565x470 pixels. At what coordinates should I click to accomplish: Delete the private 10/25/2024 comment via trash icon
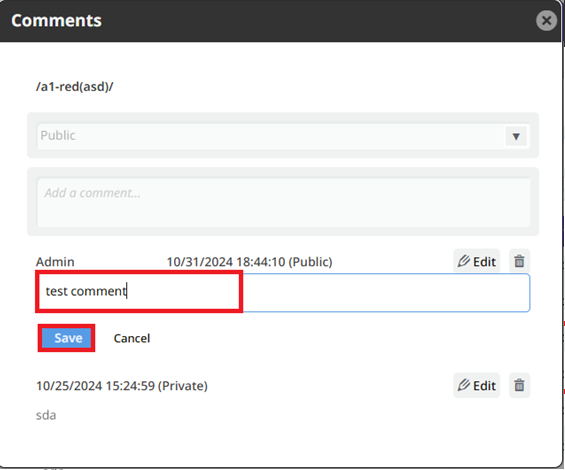click(x=519, y=385)
